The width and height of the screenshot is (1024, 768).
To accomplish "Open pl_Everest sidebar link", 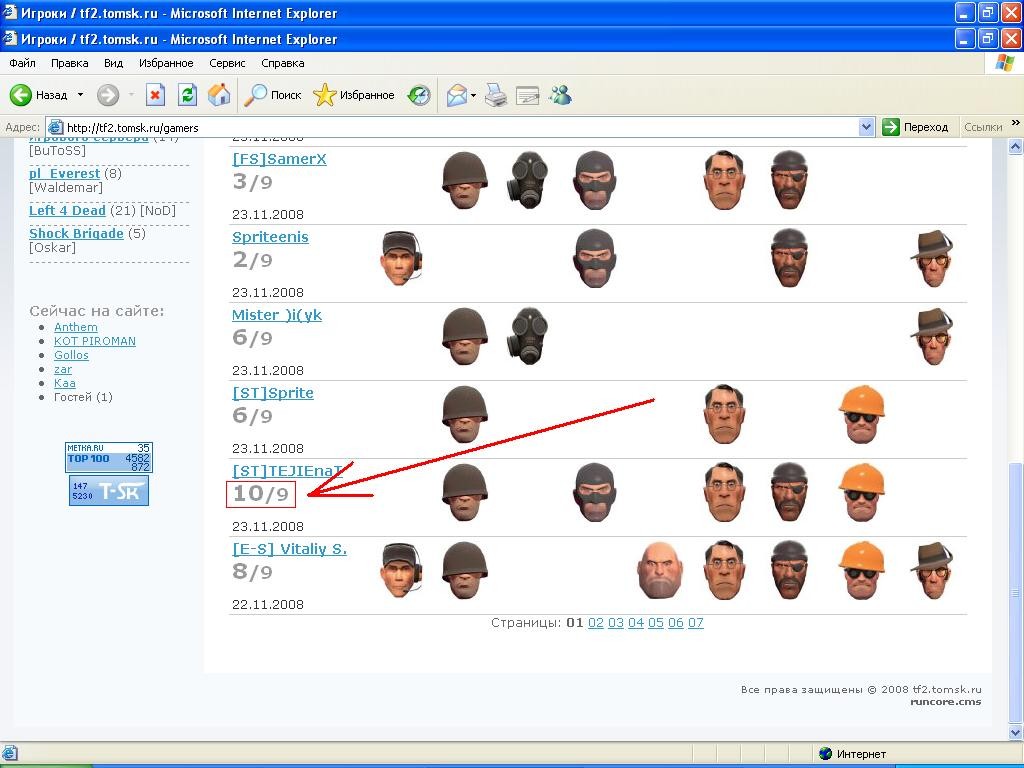I will [x=65, y=173].
